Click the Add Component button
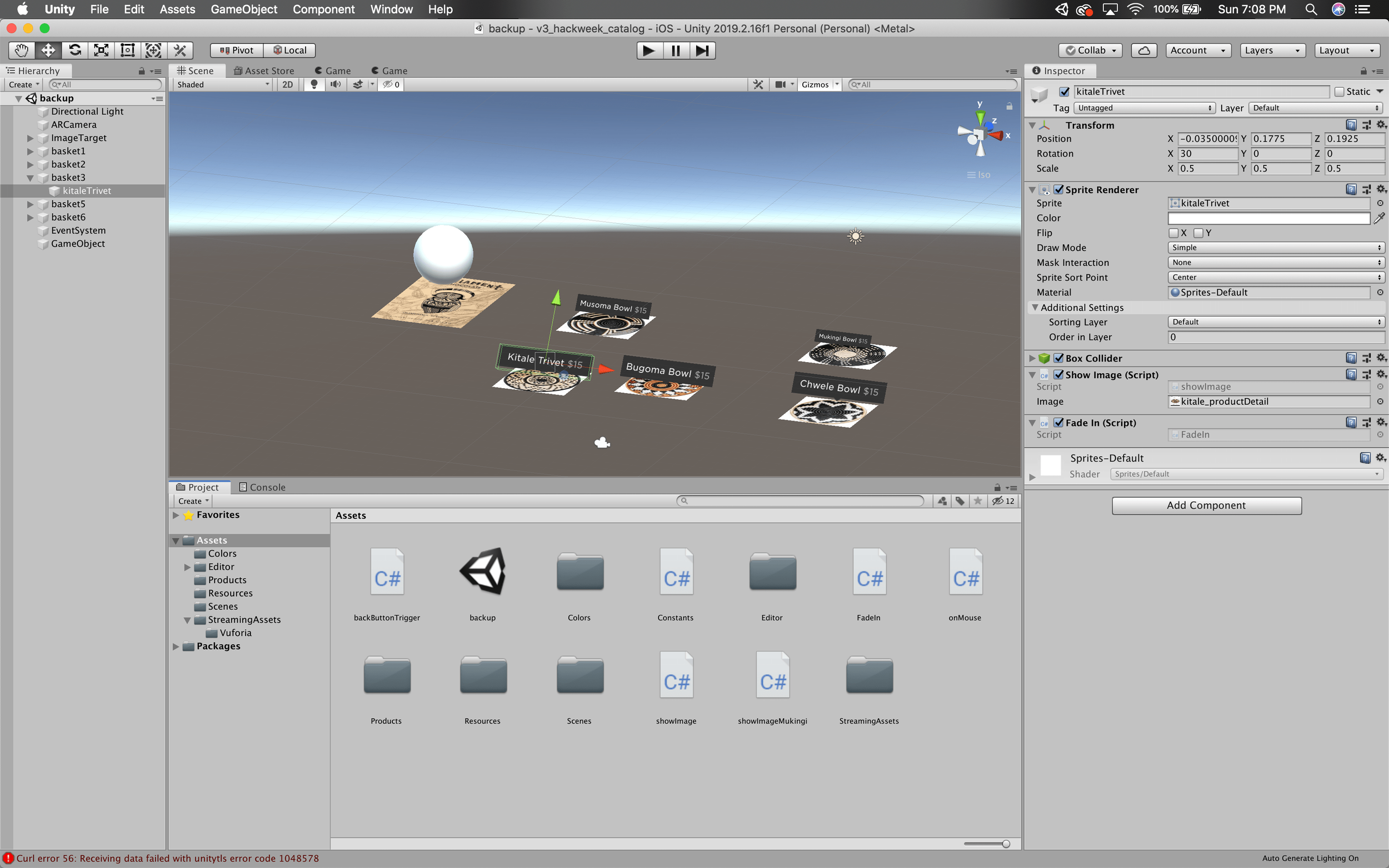The image size is (1389, 868). tap(1206, 505)
